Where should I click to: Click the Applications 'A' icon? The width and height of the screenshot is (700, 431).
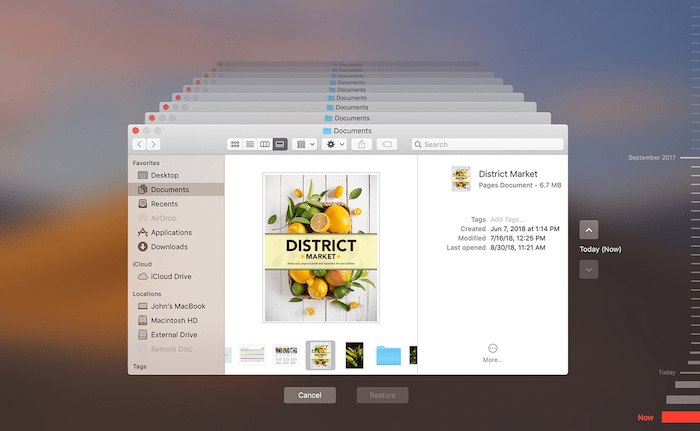tap(142, 232)
